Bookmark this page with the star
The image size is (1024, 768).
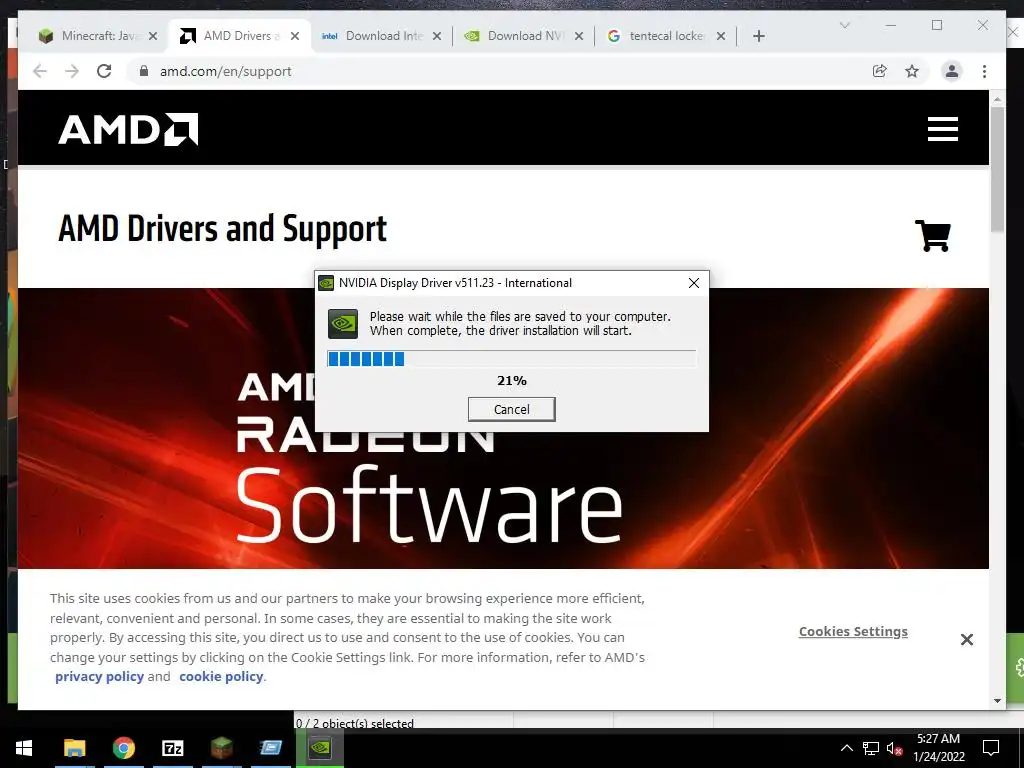[x=912, y=71]
